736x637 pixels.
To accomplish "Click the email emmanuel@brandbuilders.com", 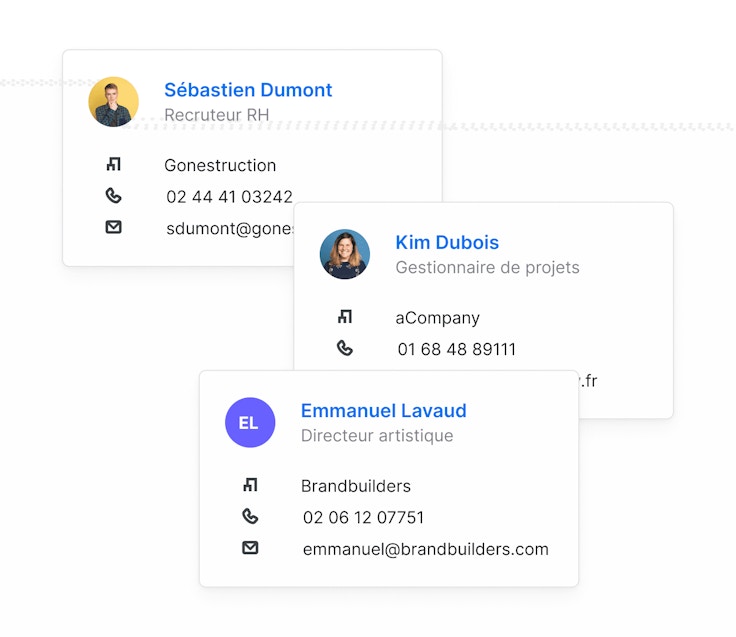I will (425, 549).
